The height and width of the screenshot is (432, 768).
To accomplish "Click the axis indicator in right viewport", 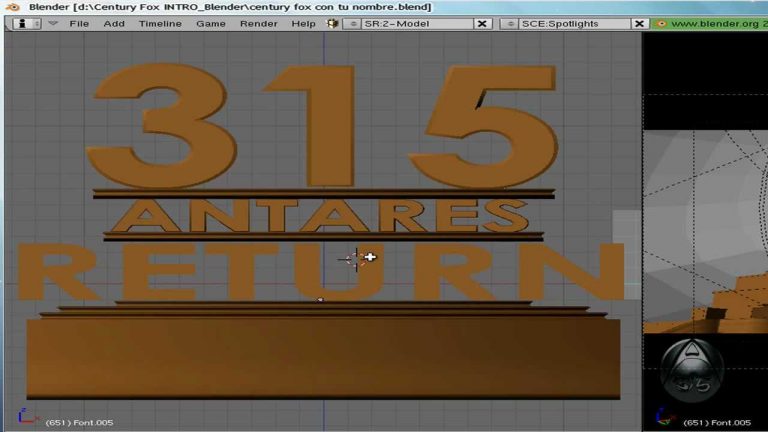I will click(665, 417).
